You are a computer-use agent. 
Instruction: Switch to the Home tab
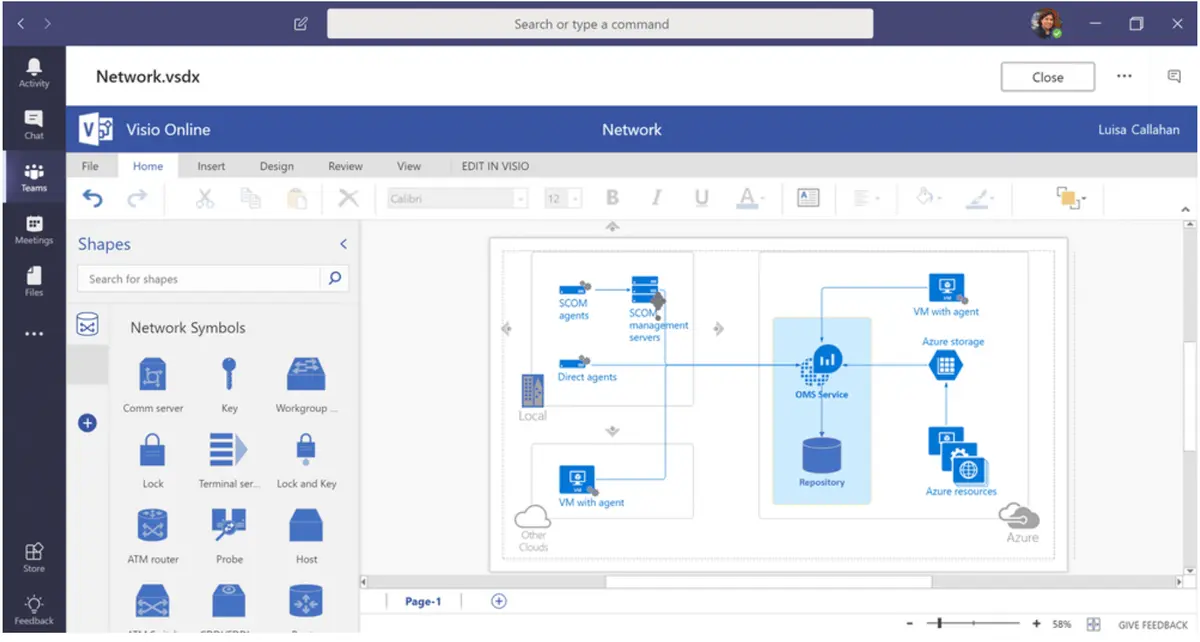click(148, 166)
